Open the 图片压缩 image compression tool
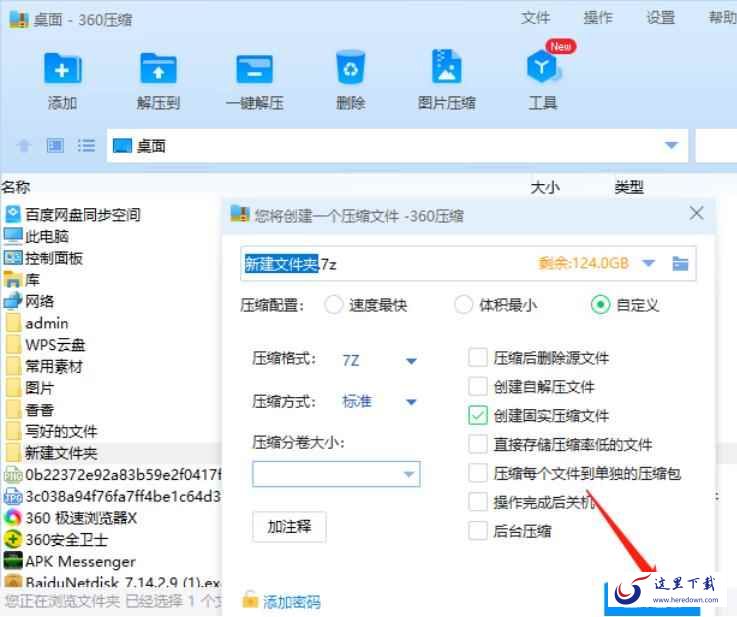 (447, 67)
